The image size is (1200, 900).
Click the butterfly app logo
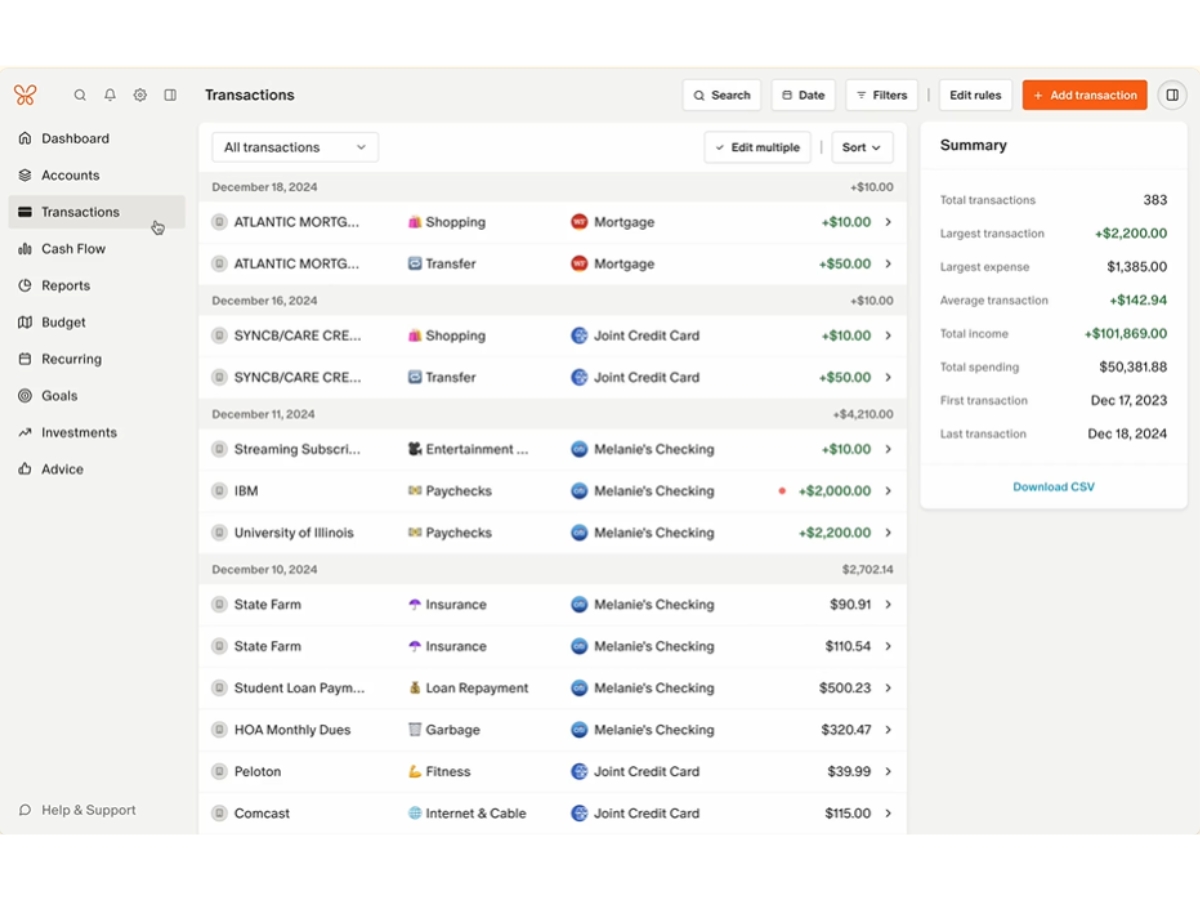tap(25, 95)
